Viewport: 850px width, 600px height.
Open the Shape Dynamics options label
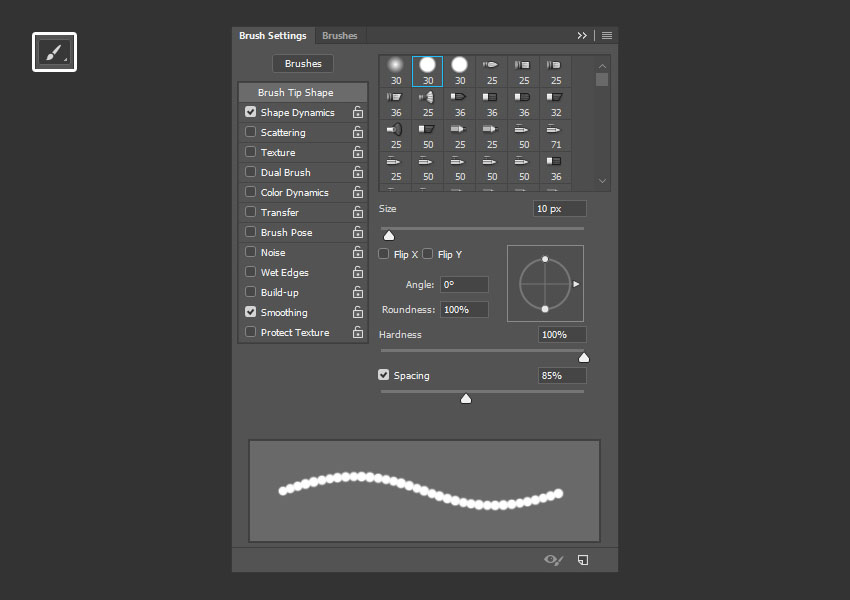(298, 113)
